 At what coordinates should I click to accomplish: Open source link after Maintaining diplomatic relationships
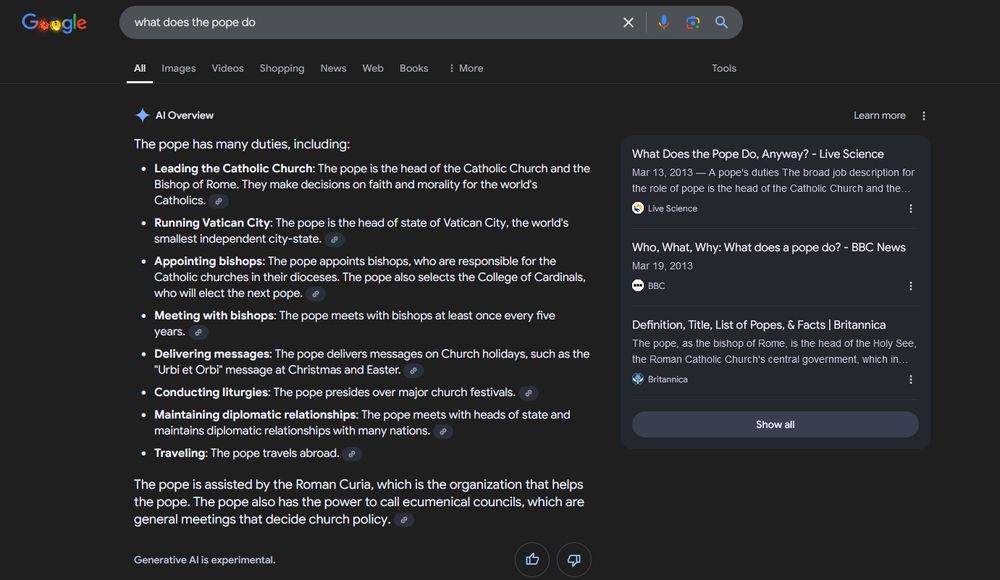pos(443,431)
